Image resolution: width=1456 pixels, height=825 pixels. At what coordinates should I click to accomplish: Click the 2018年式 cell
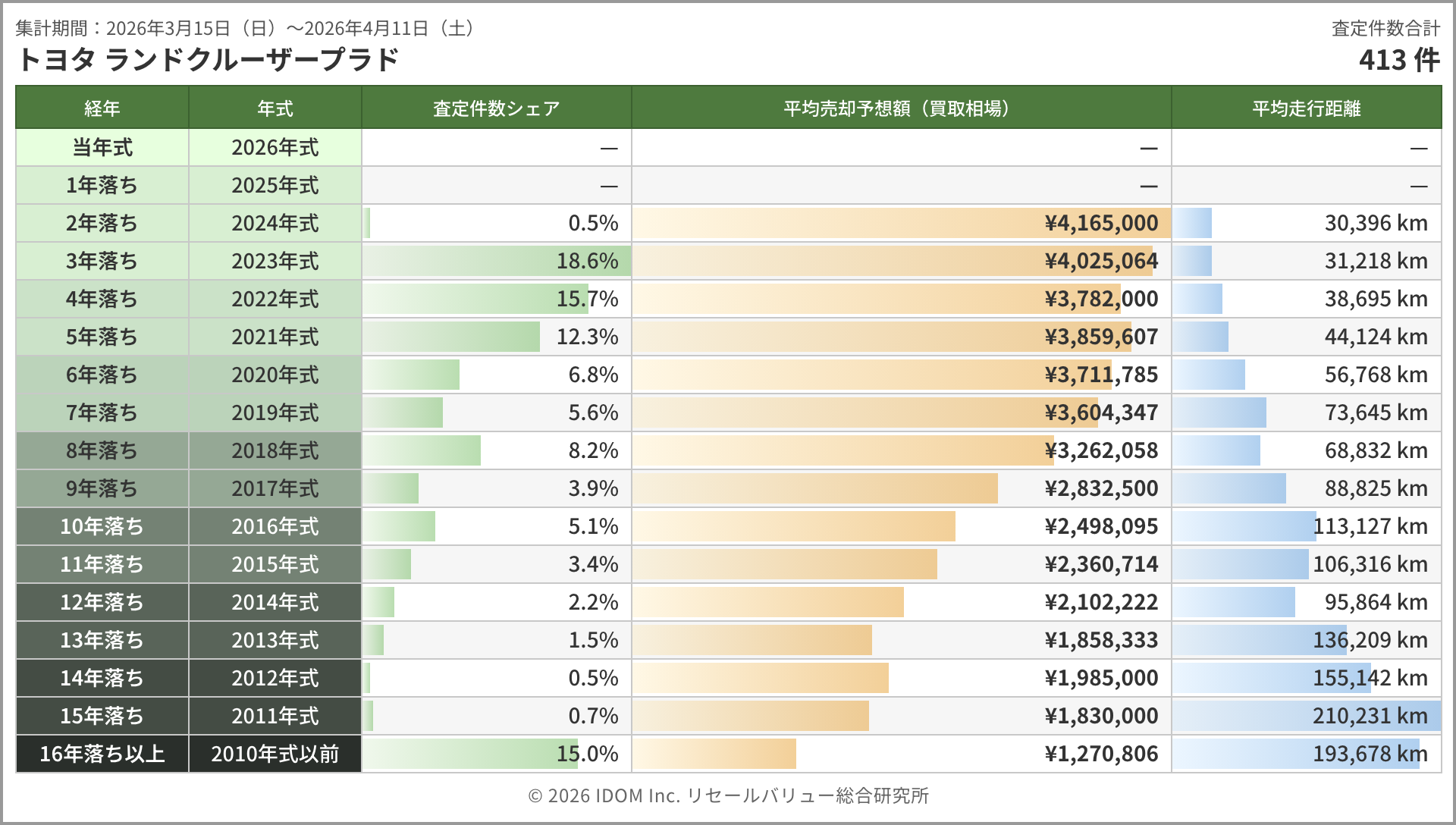275,450
